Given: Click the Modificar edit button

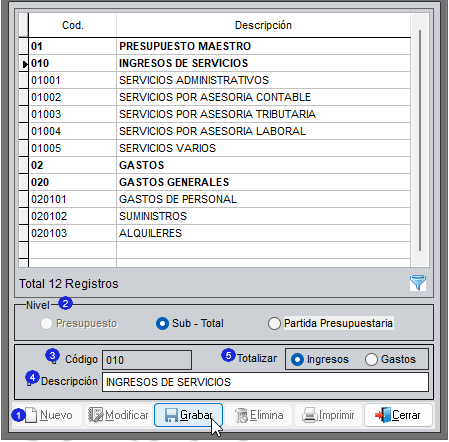Looking at the screenshot, I should coord(118,415).
